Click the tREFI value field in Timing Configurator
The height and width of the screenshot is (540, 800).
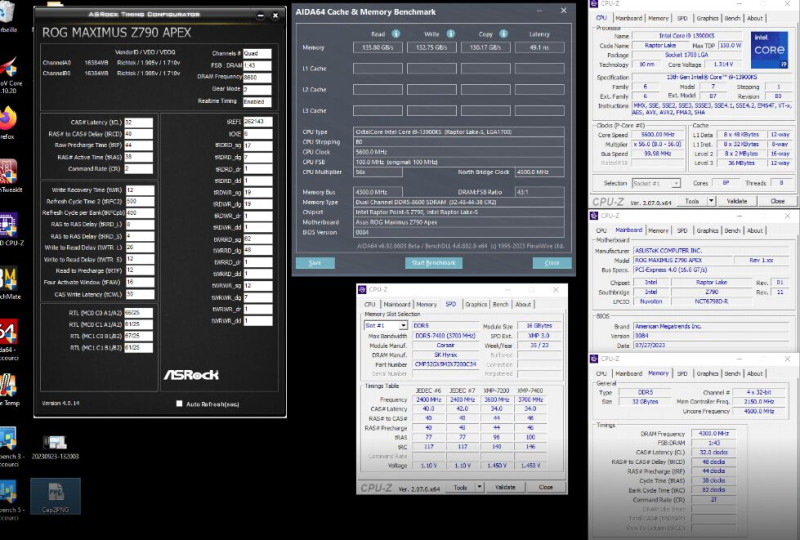tap(258, 121)
